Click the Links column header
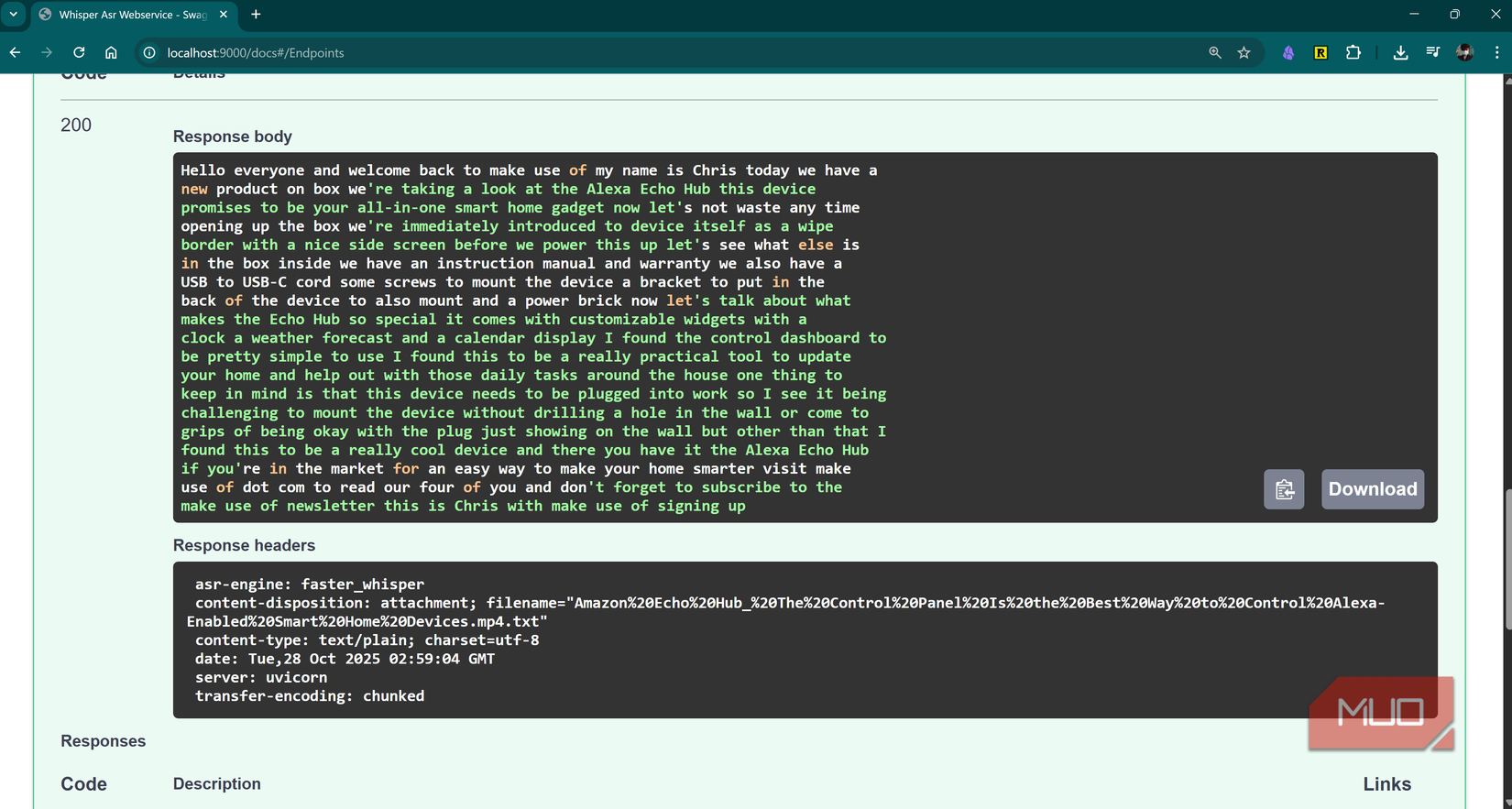 click(x=1386, y=784)
